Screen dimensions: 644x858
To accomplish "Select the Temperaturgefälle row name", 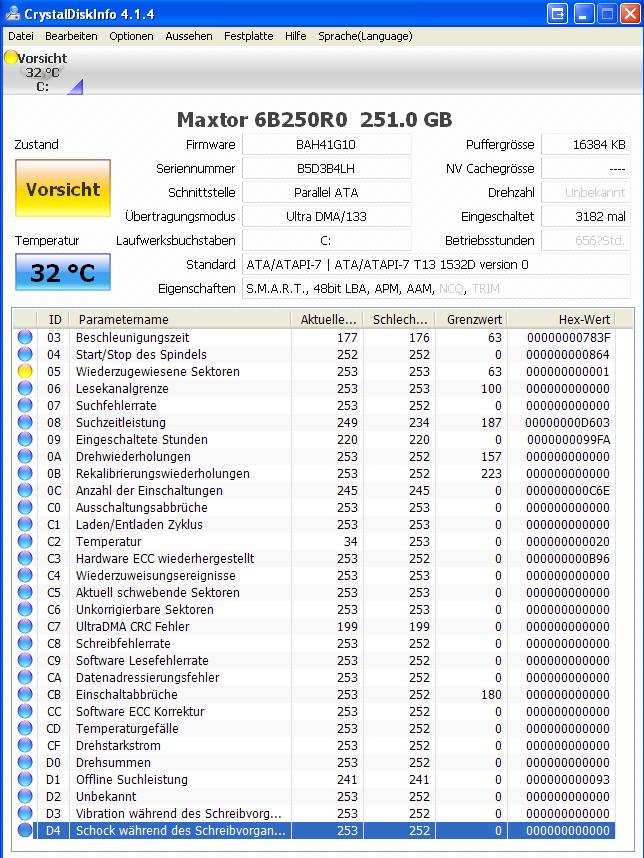I will tap(127, 728).
